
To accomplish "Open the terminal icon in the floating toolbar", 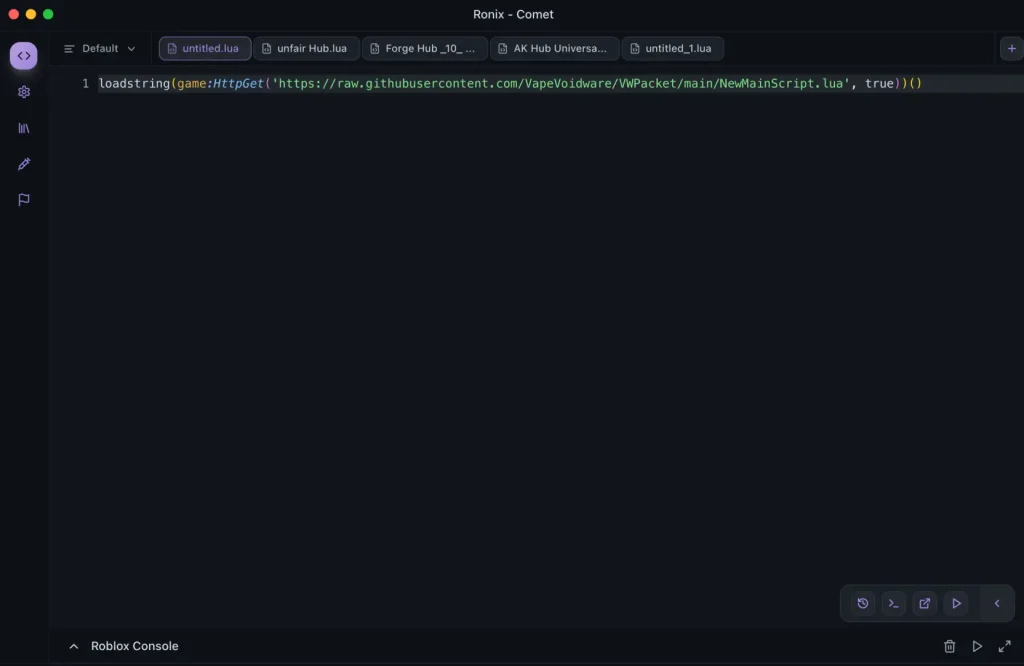I will click(893, 603).
